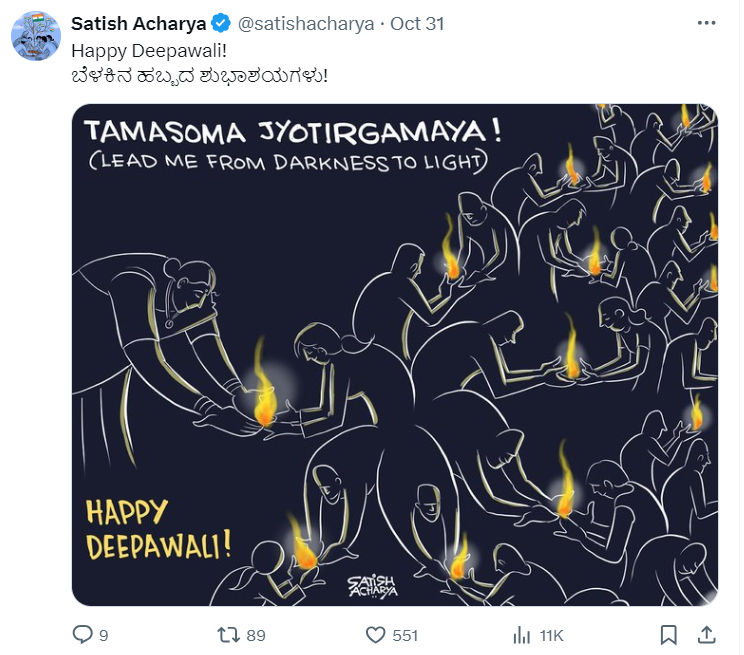Image resolution: width=744 pixels, height=655 pixels.
Task: Click the Satish Acharya signature in cartoon
Action: click(372, 586)
